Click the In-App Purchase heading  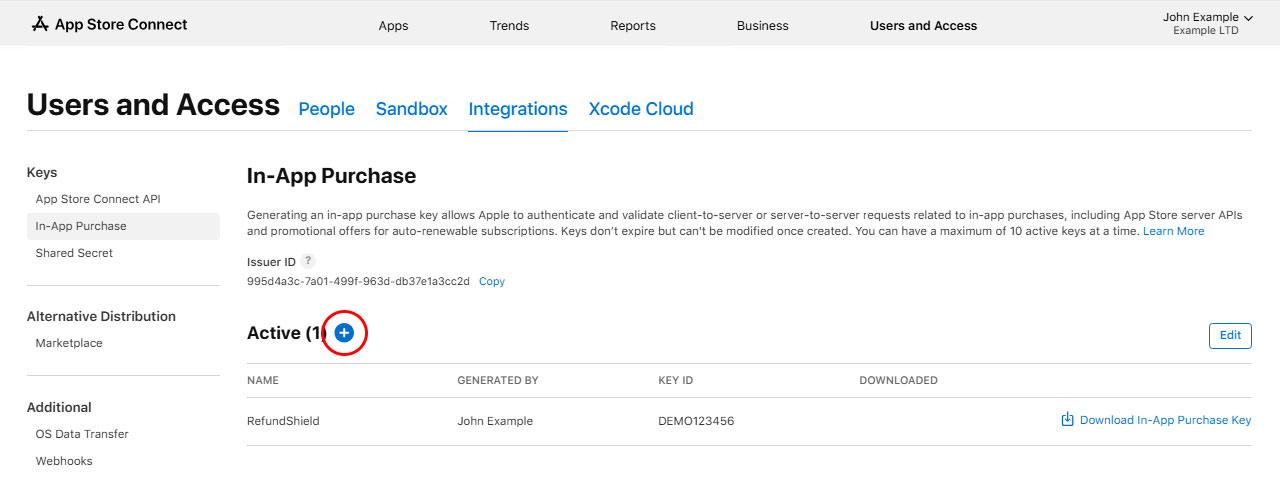(x=331, y=176)
